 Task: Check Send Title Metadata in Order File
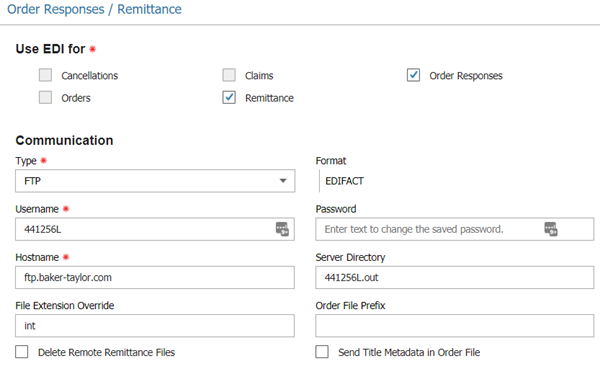tap(322, 351)
